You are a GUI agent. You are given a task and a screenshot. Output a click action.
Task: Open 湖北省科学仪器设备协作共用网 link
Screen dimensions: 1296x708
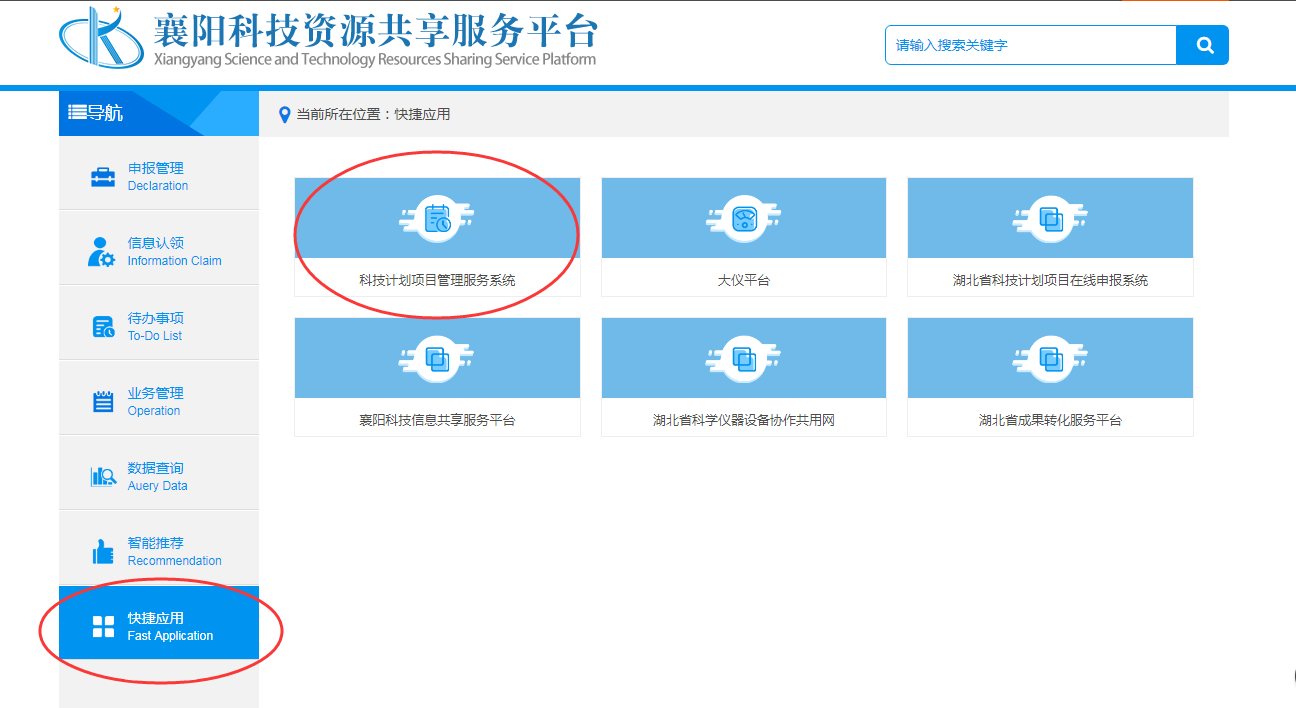tap(744, 421)
